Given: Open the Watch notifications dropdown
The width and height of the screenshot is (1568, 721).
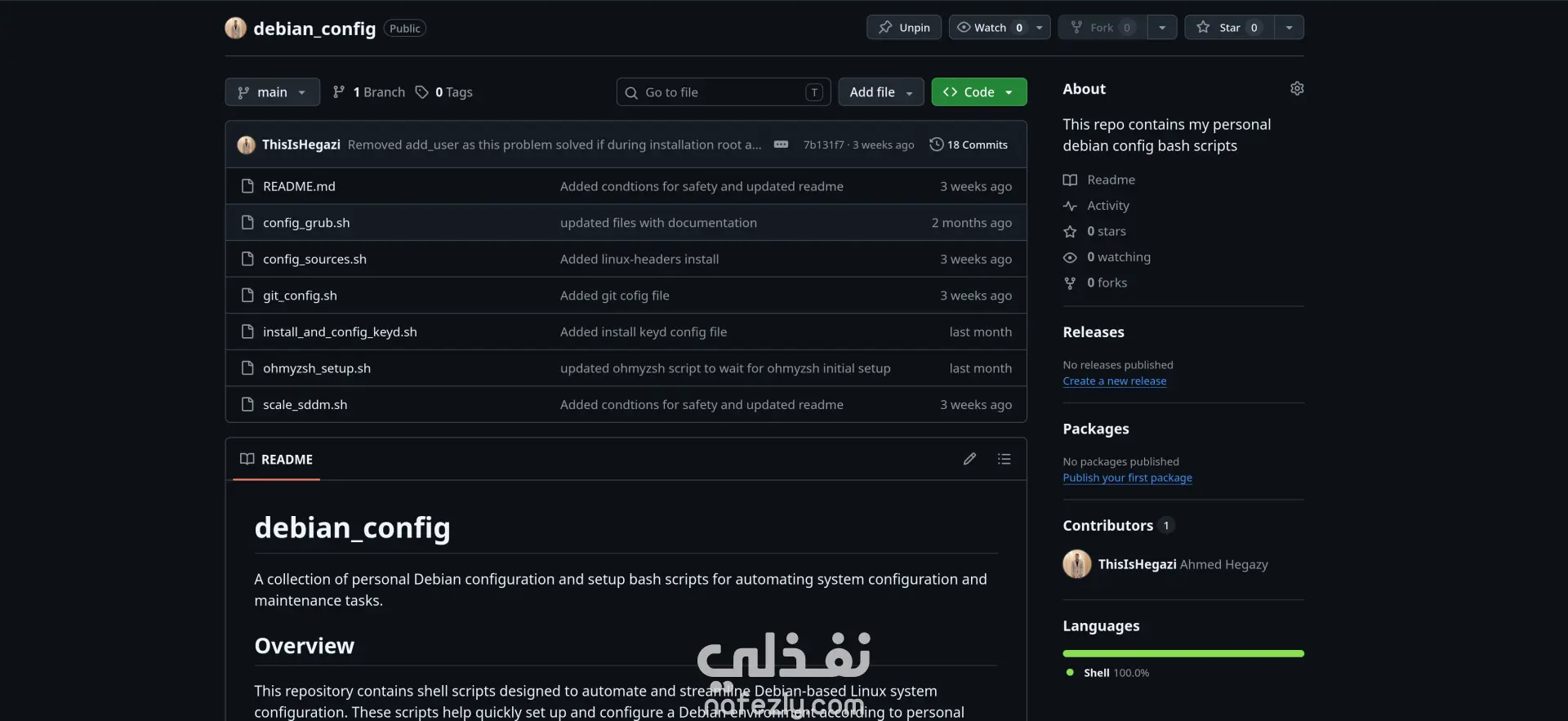Looking at the screenshot, I should coord(1000,27).
